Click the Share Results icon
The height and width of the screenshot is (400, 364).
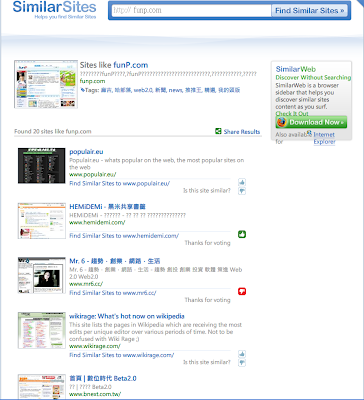coord(218,131)
